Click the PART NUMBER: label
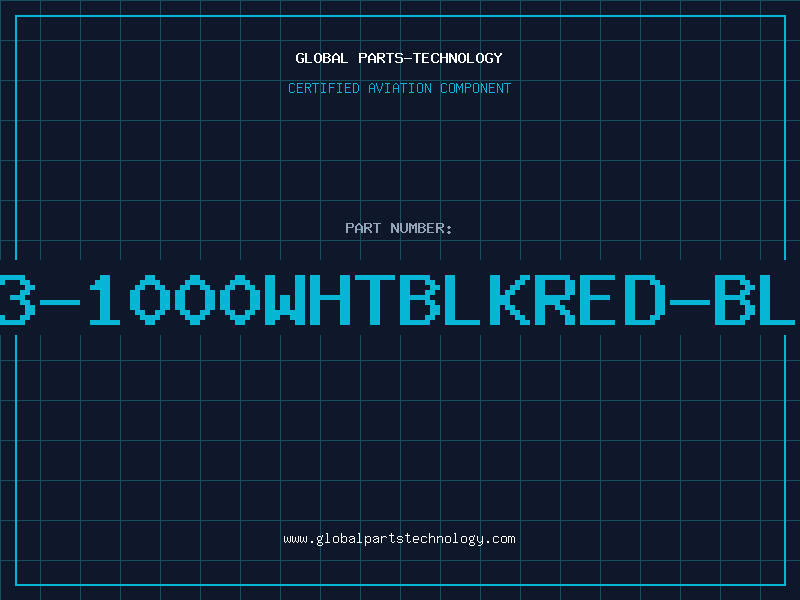Image resolution: width=800 pixels, height=600 pixels. 399,228
